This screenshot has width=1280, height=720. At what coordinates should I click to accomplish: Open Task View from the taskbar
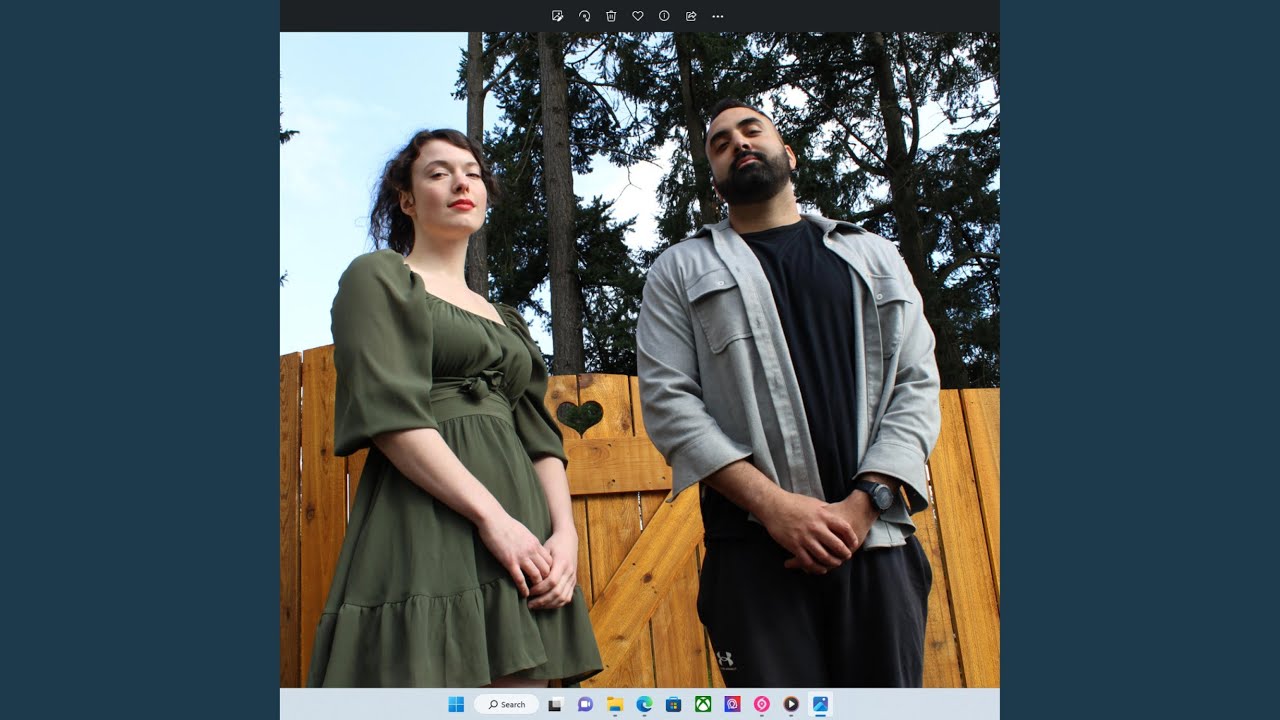point(555,704)
